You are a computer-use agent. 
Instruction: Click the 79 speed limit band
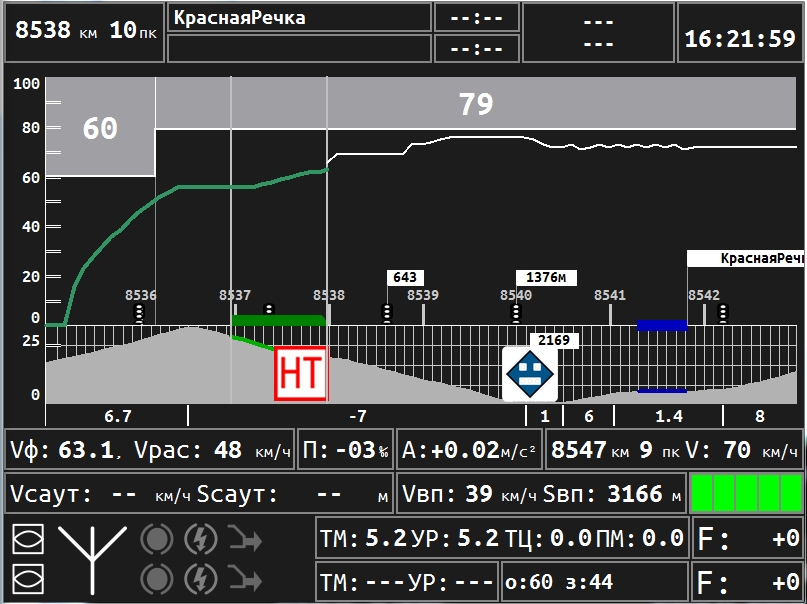point(476,104)
